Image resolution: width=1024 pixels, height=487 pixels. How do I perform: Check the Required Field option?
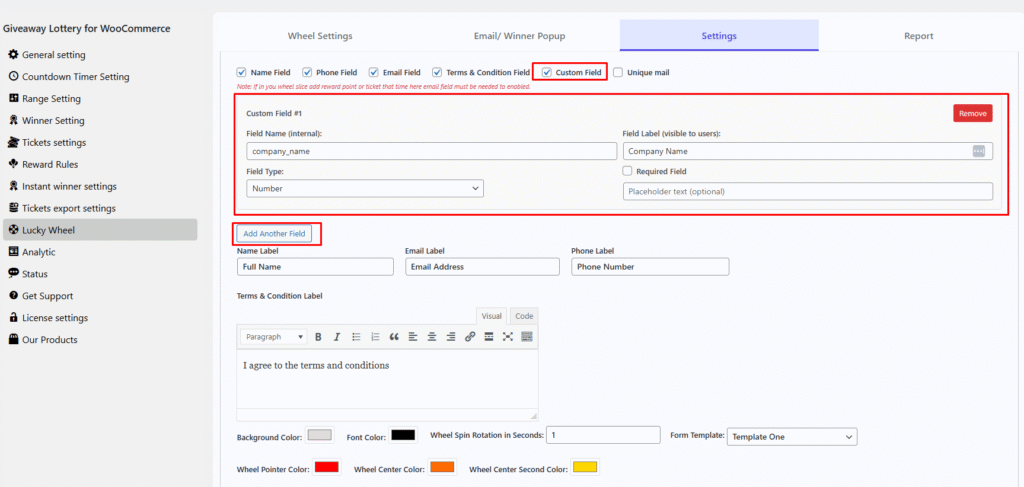628,171
